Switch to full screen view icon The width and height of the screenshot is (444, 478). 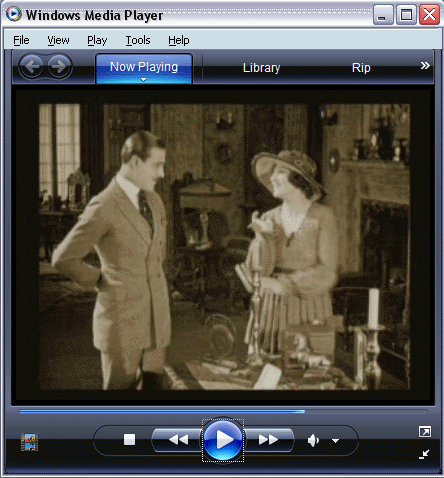[425, 432]
